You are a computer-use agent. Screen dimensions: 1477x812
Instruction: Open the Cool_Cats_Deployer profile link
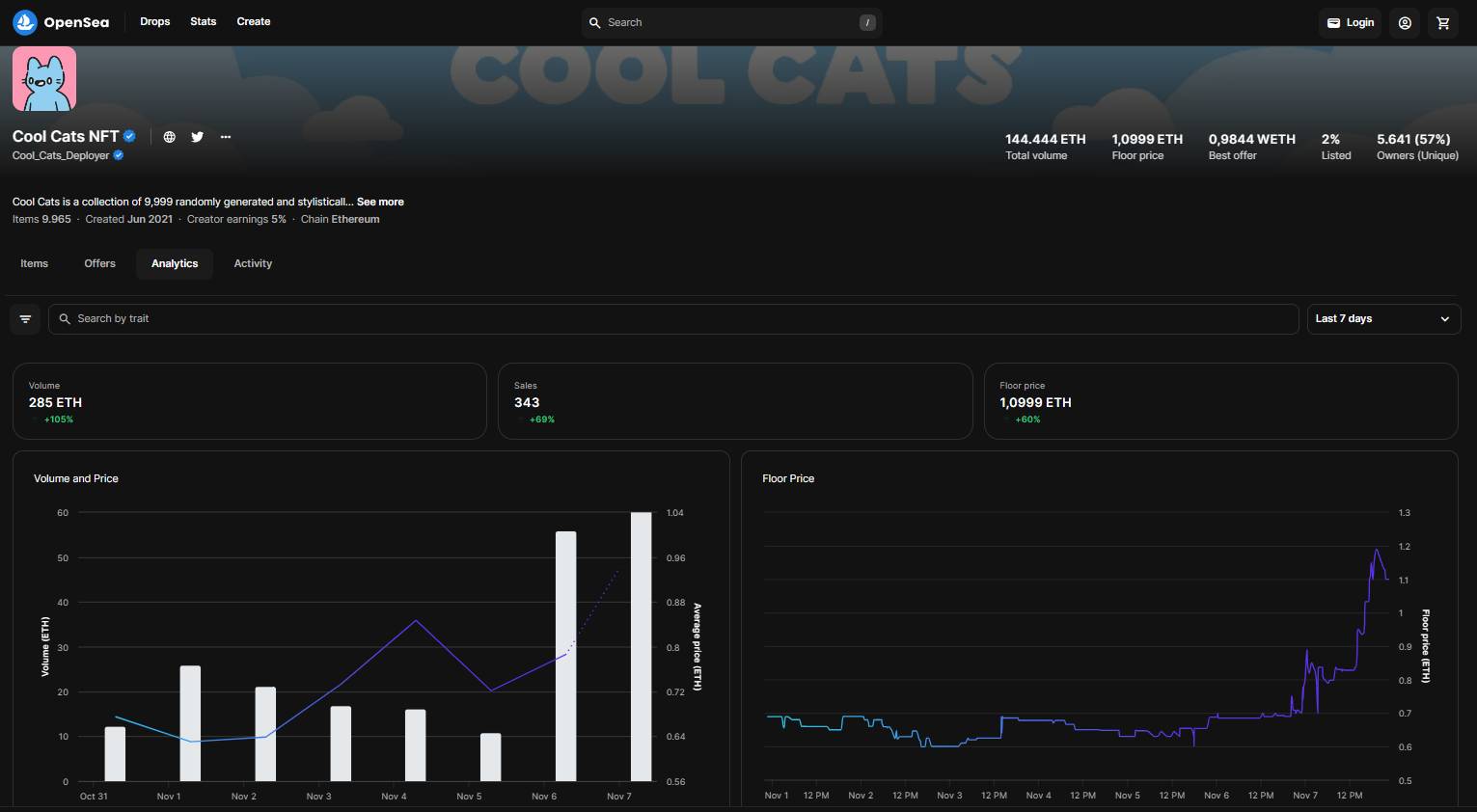(61, 155)
